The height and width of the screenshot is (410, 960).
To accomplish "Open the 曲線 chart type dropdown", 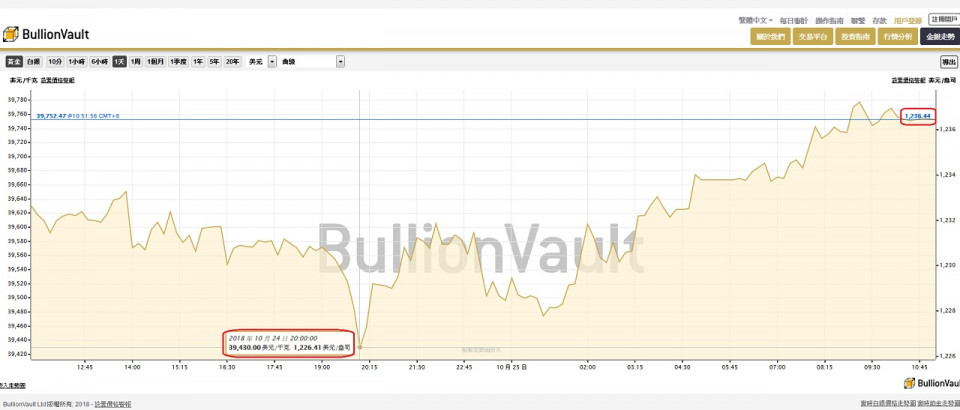I will click(312, 62).
